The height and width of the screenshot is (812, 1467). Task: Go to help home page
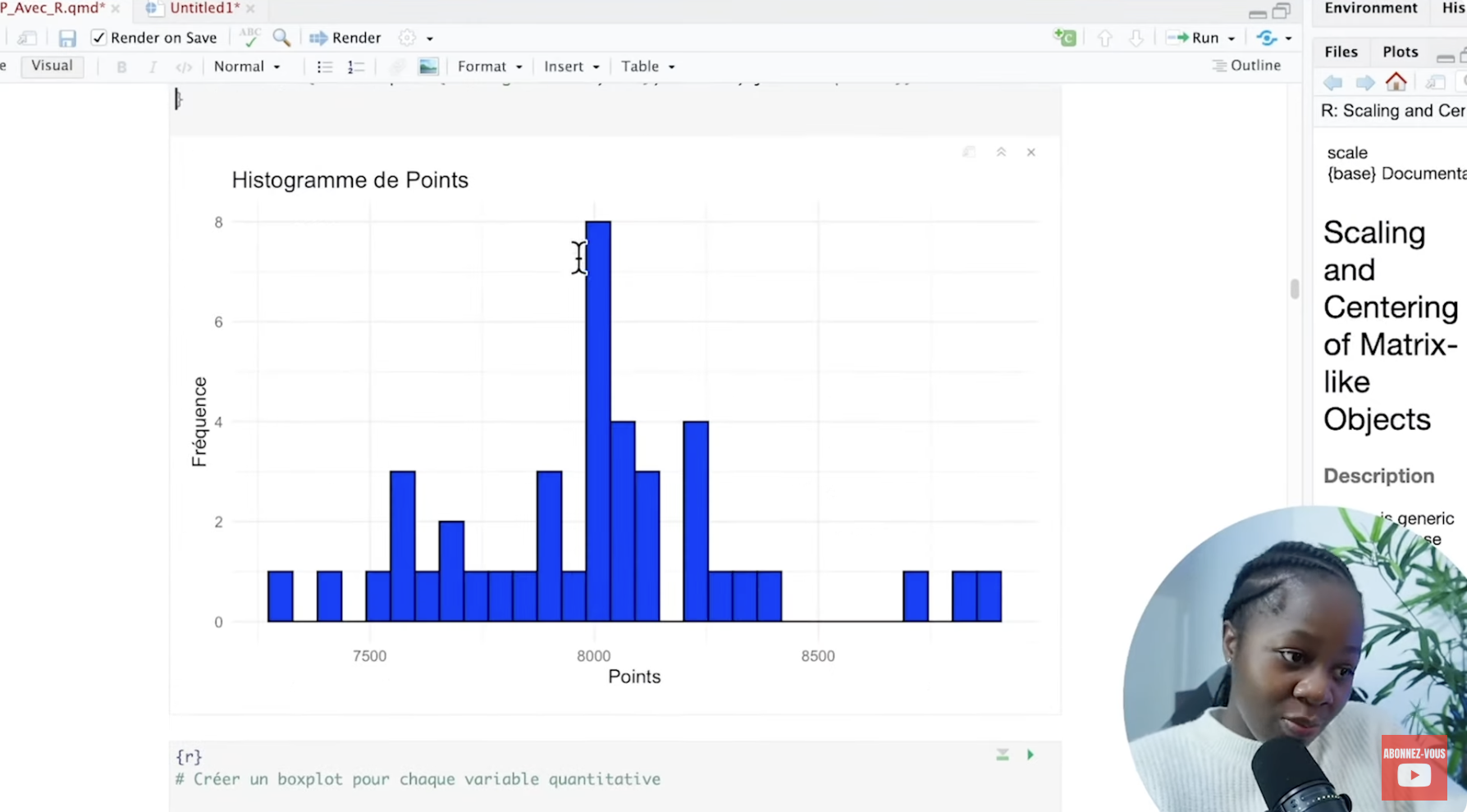[x=1396, y=82]
